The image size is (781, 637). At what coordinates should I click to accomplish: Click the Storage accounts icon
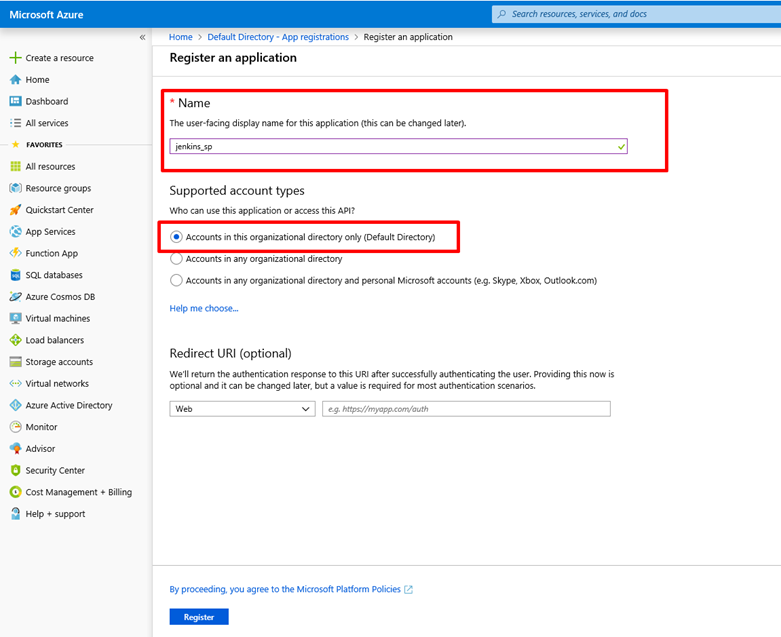tap(15, 362)
